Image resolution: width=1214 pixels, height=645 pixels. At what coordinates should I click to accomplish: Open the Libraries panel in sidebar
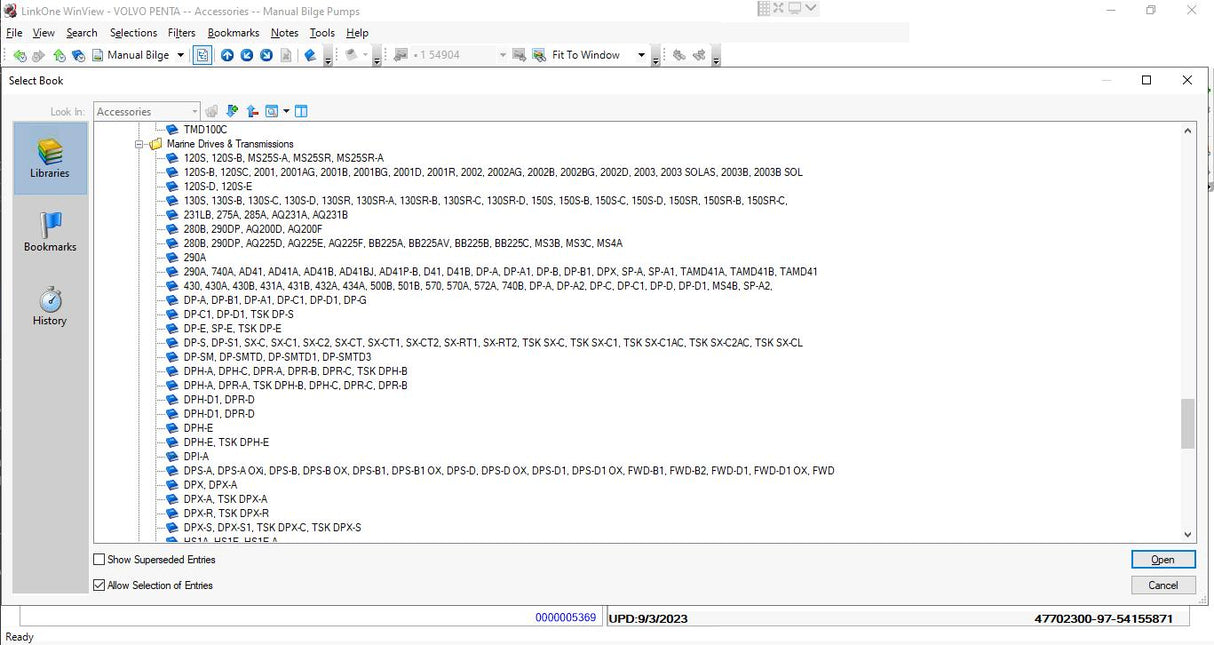50,158
